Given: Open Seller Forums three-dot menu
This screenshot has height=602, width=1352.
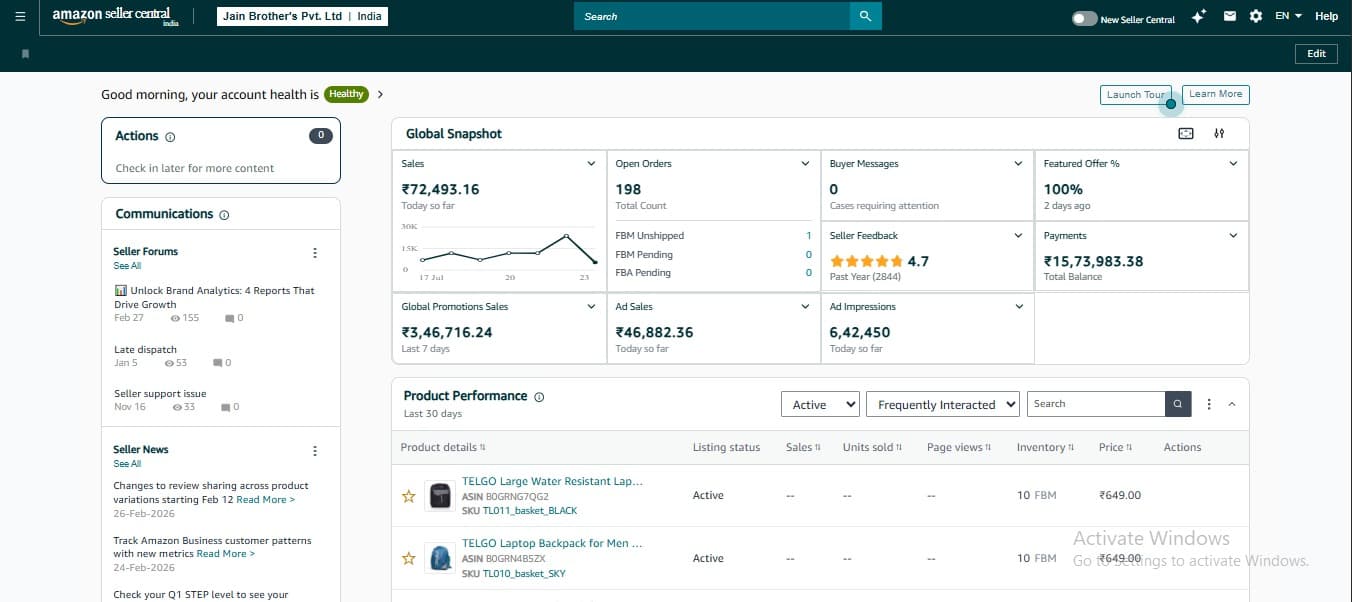Looking at the screenshot, I should [315, 253].
